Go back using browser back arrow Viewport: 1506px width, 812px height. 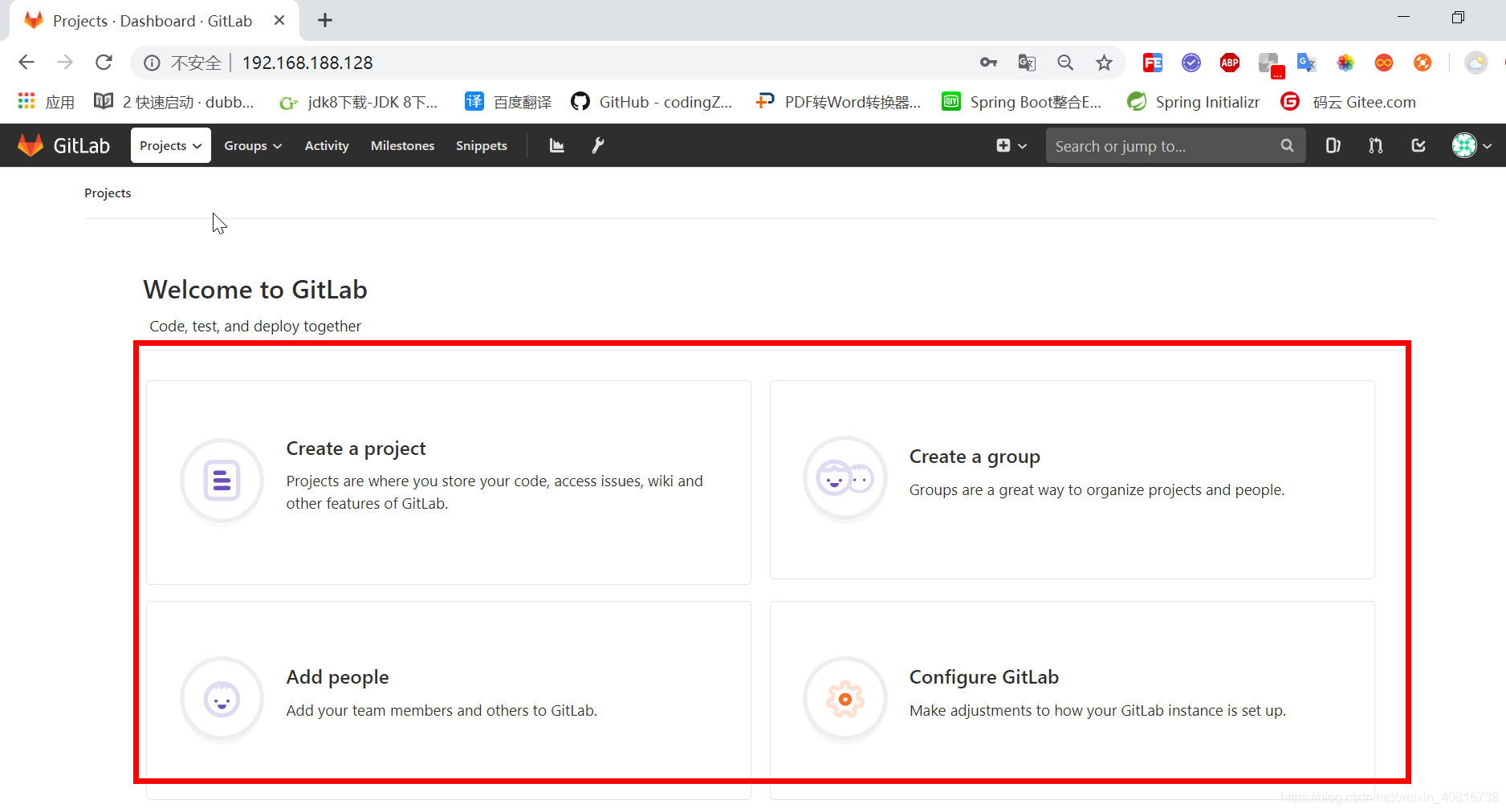click(26, 63)
